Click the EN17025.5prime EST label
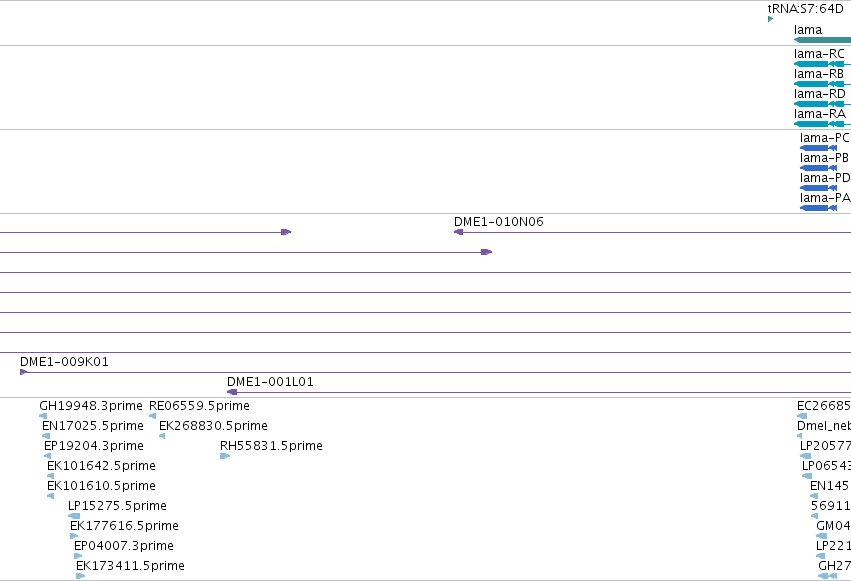The width and height of the screenshot is (851, 581). [x=93, y=426]
